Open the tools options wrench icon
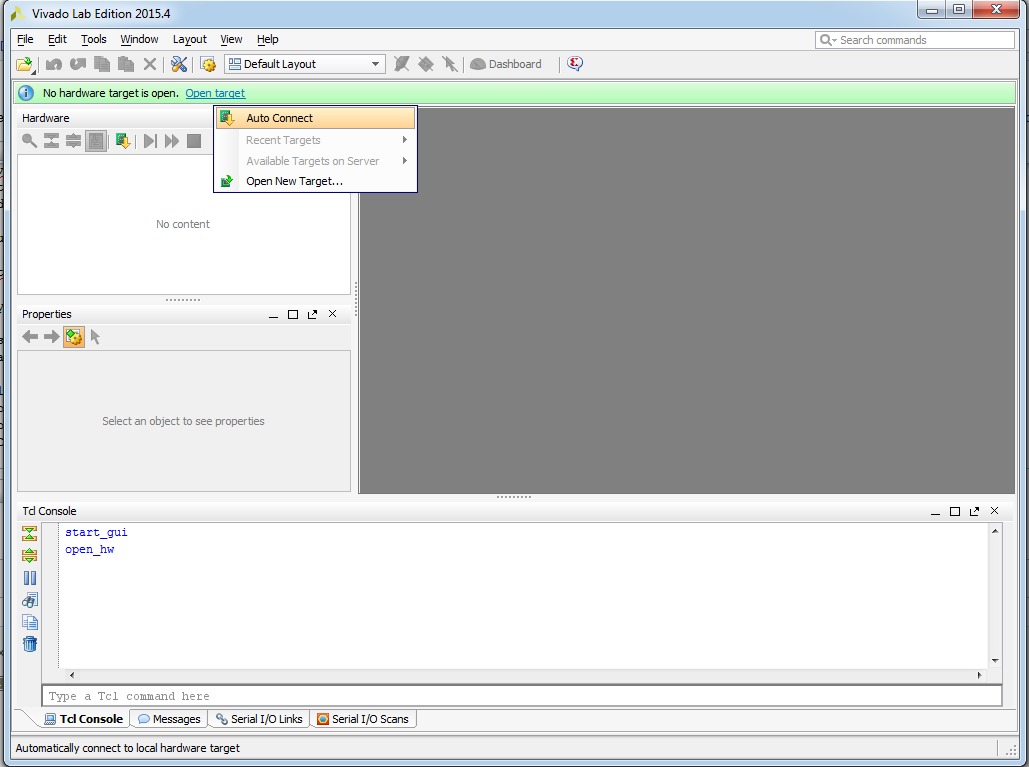The image size is (1029, 767). pos(178,64)
